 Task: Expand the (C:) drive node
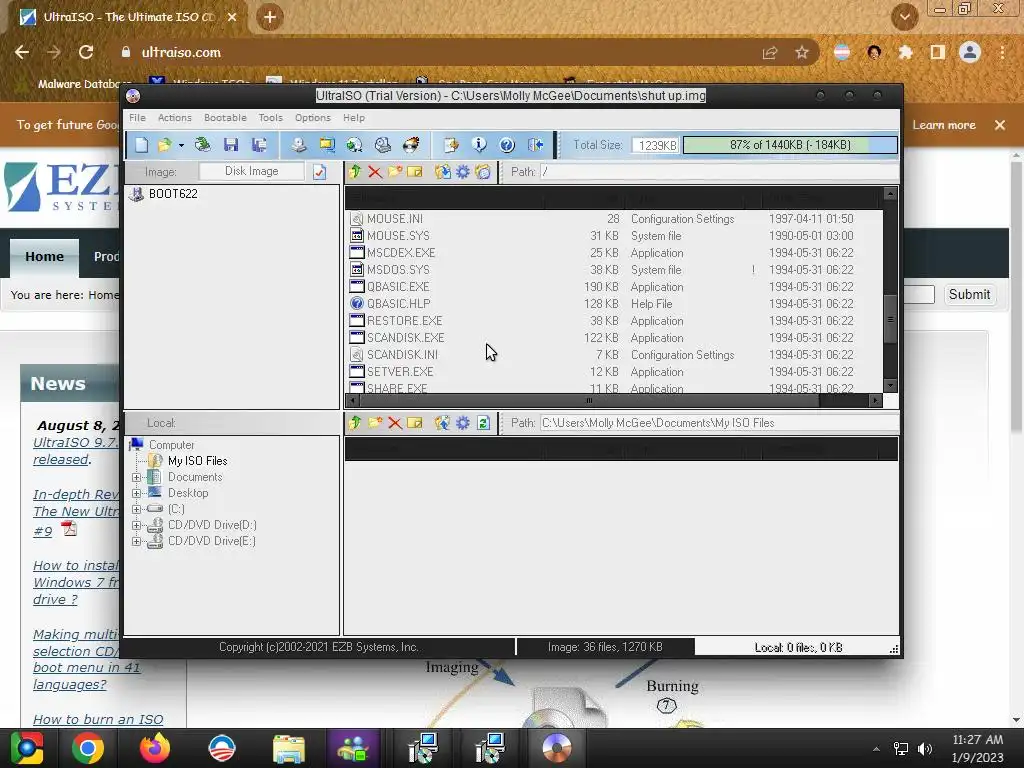pos(136,509)
